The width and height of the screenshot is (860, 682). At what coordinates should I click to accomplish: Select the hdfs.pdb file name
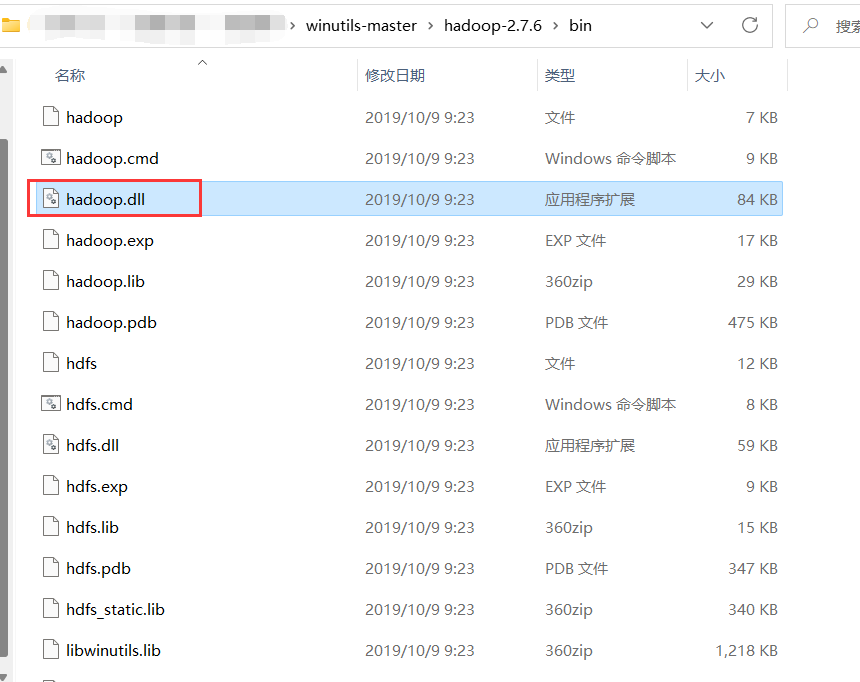point(98,568)
